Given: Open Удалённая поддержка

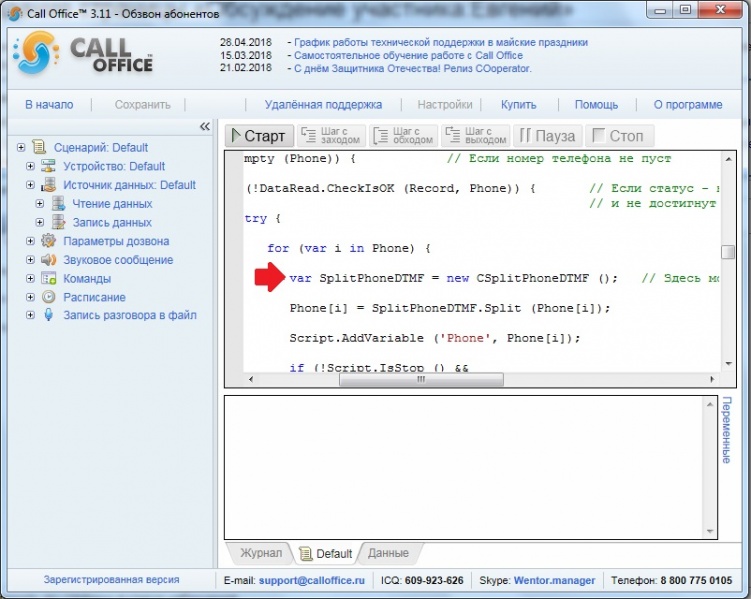Looking at the screenshot, I should click(323, 105).
